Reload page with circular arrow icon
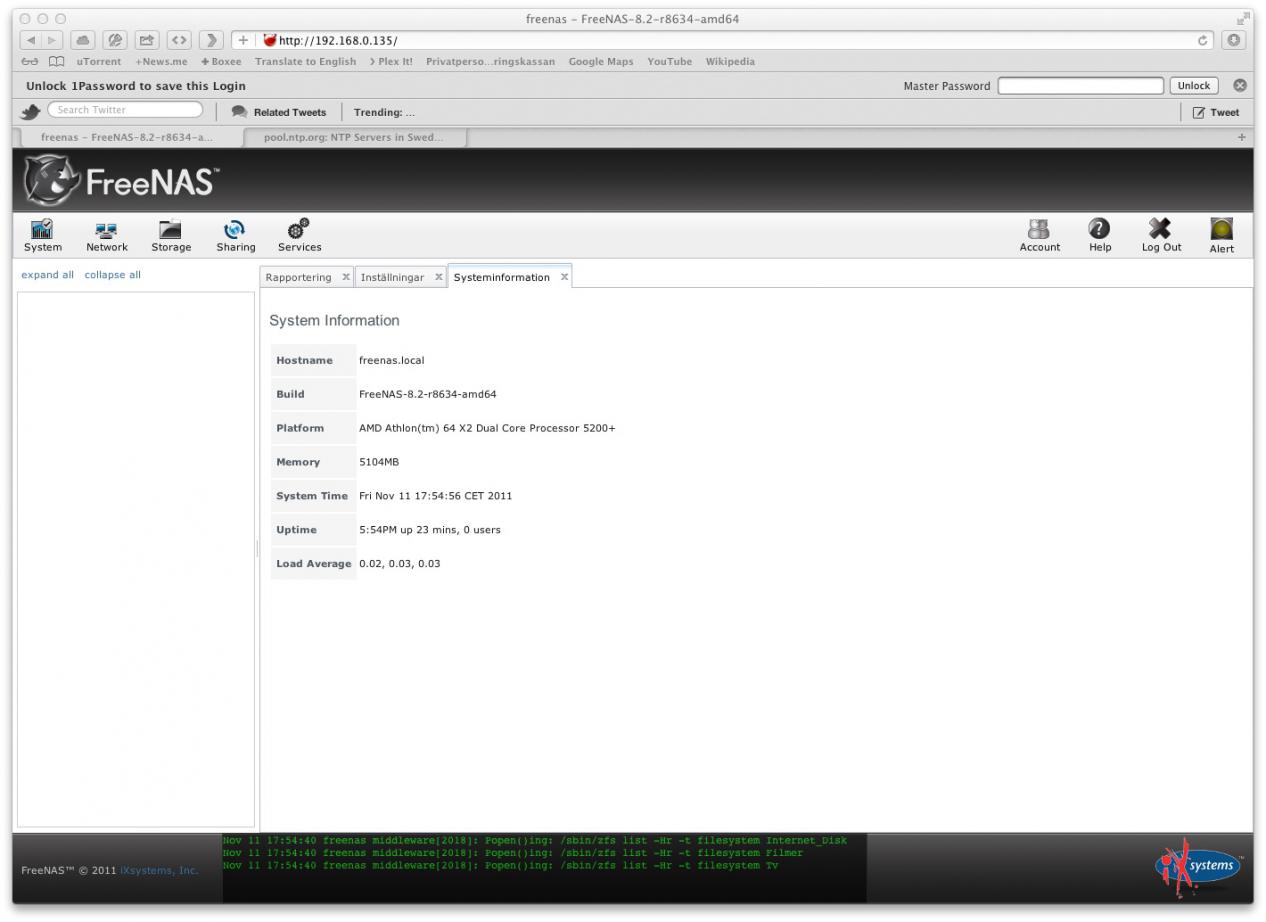The width and height of the screenshot is (1266, 922). [1204, 40]
